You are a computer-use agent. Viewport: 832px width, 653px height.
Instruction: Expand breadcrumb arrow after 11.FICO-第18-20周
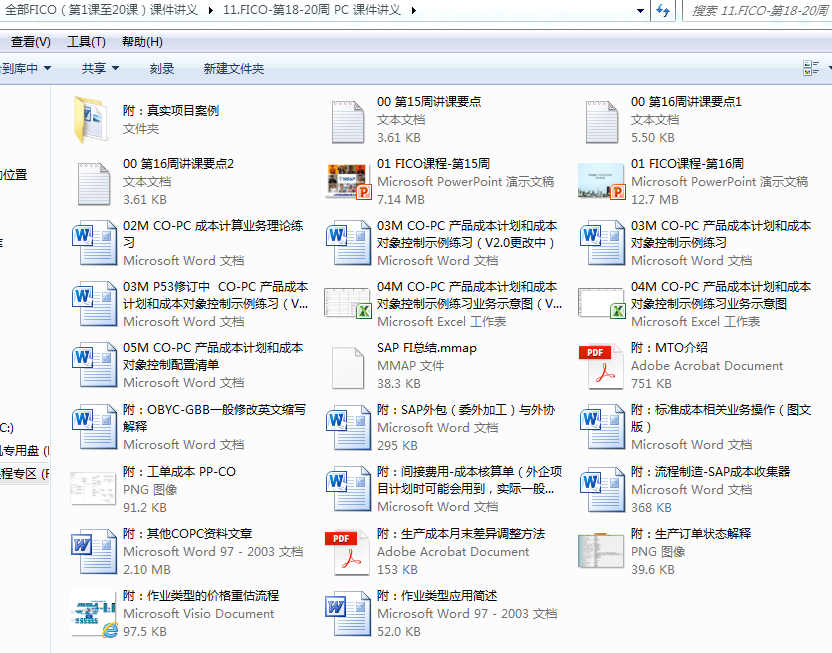[x=414, y=10]
